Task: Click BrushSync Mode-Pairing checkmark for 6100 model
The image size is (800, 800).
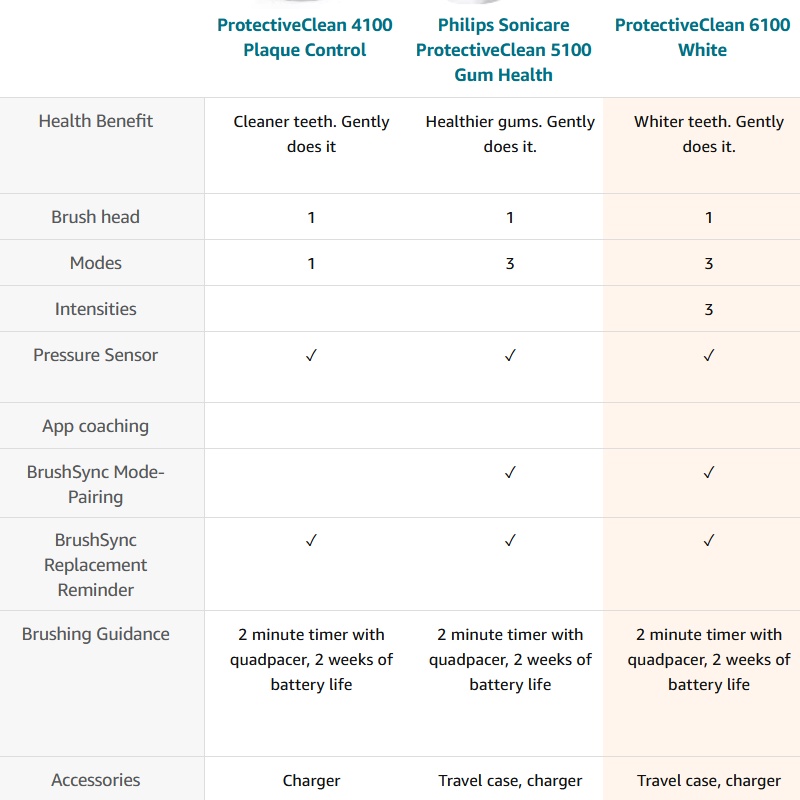Action: 709,472
